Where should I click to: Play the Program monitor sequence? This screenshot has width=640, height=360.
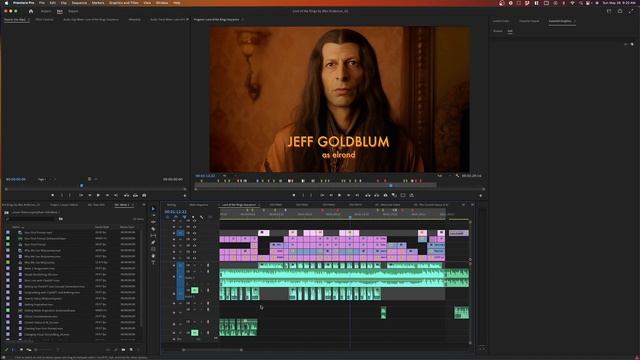(340, 196)
